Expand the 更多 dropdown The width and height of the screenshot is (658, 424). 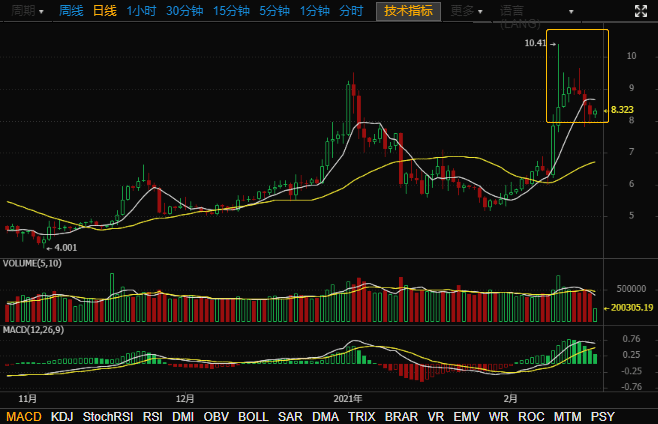pyautogui.click(x=466, y=11)
